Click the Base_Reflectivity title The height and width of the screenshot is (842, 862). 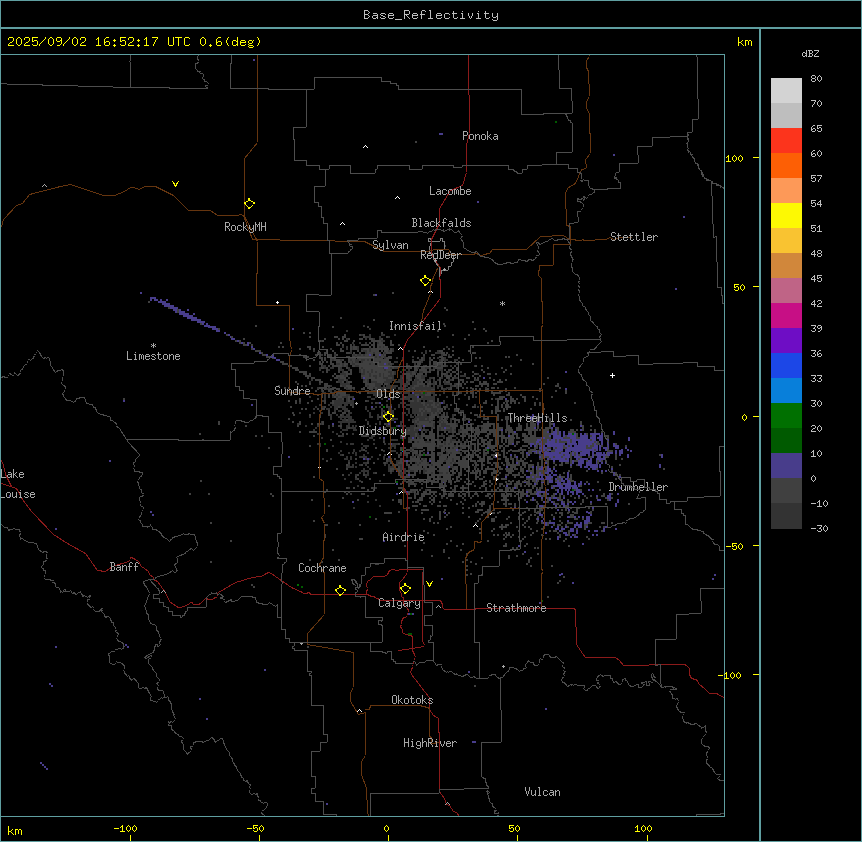[x=431, y=15]
